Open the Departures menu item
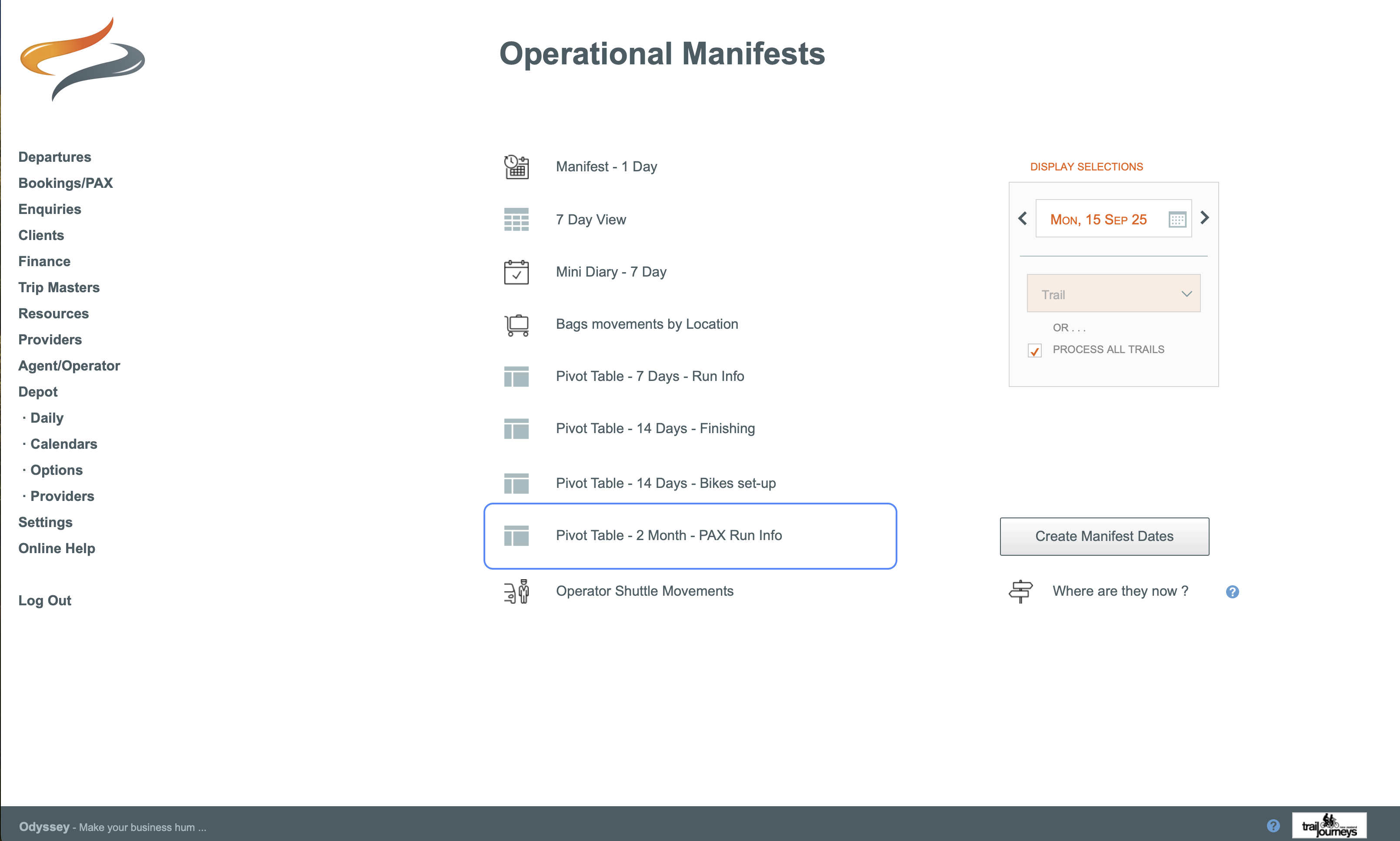 click(54, 157)
